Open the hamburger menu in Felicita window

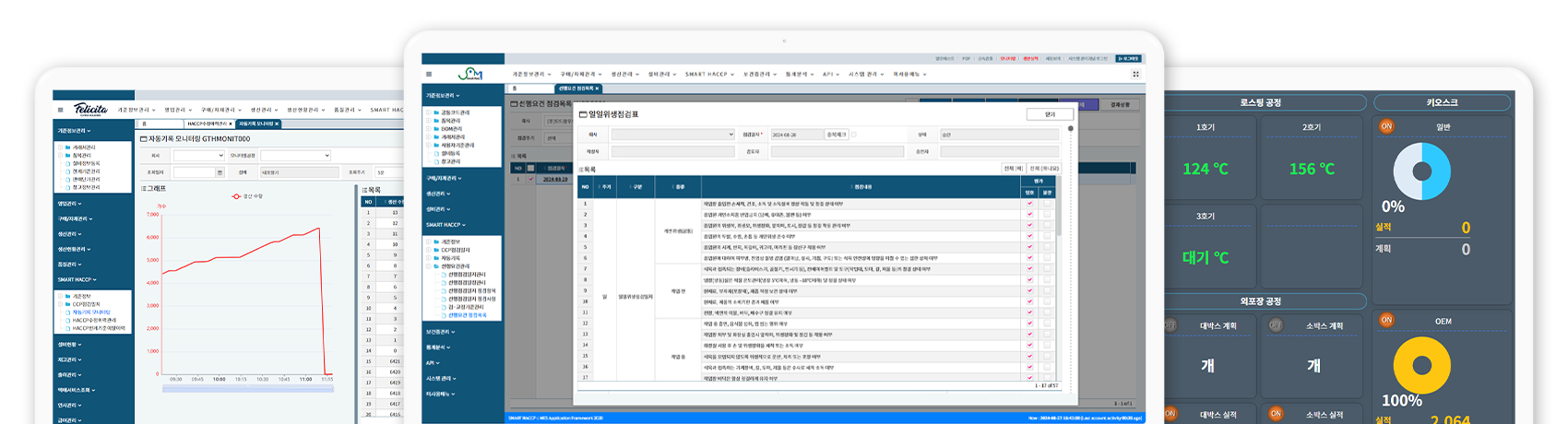coord(61,110)
